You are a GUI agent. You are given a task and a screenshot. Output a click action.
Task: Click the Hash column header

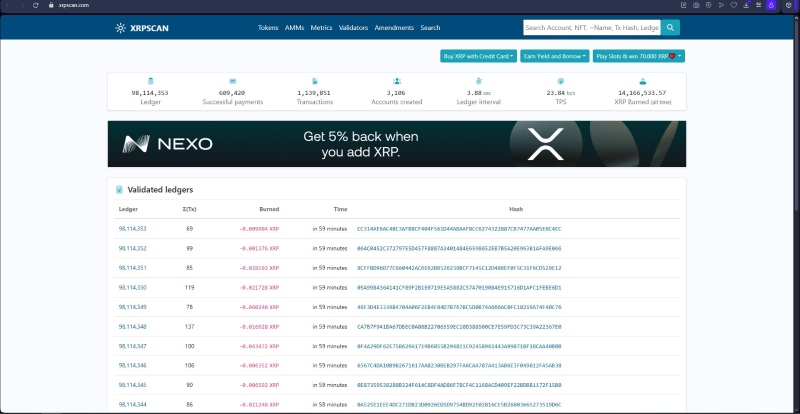click(516, 209)
